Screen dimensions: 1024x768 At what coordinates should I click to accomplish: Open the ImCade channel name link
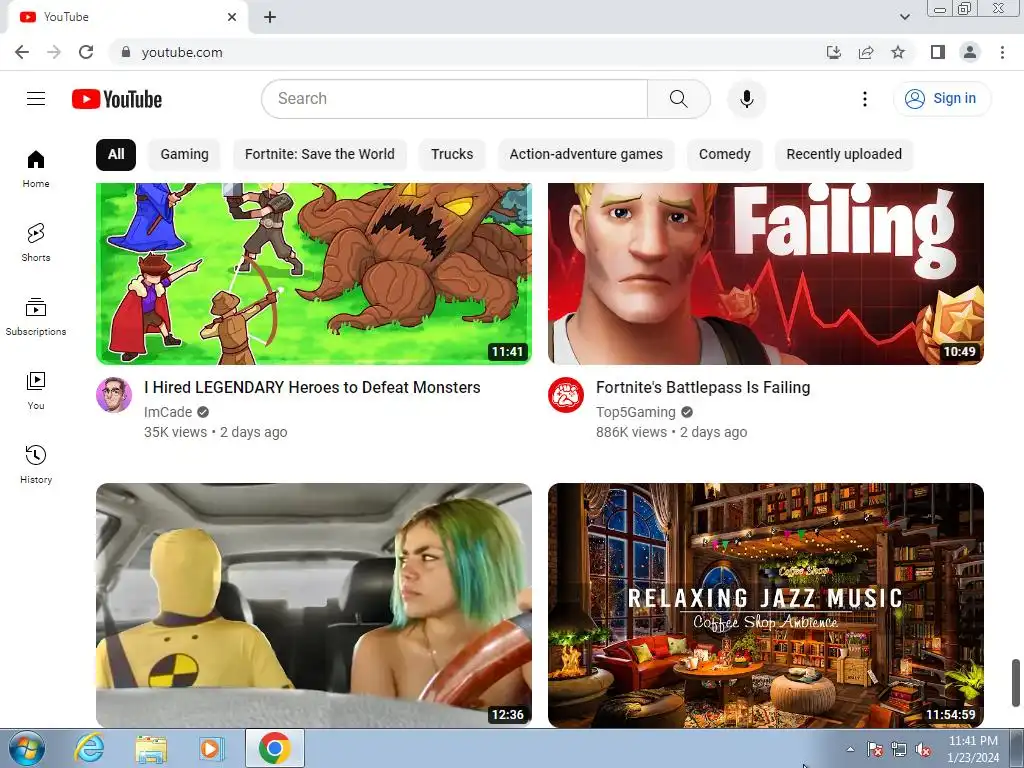coord(168,412)
